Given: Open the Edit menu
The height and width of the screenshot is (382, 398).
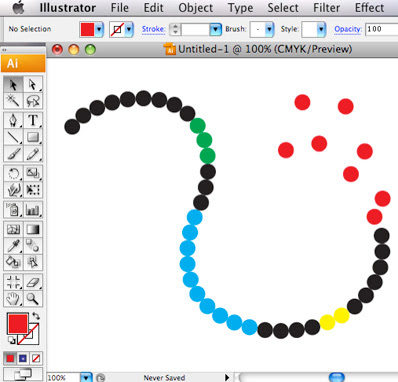Looking at the screenshot, I should (154, 8).
